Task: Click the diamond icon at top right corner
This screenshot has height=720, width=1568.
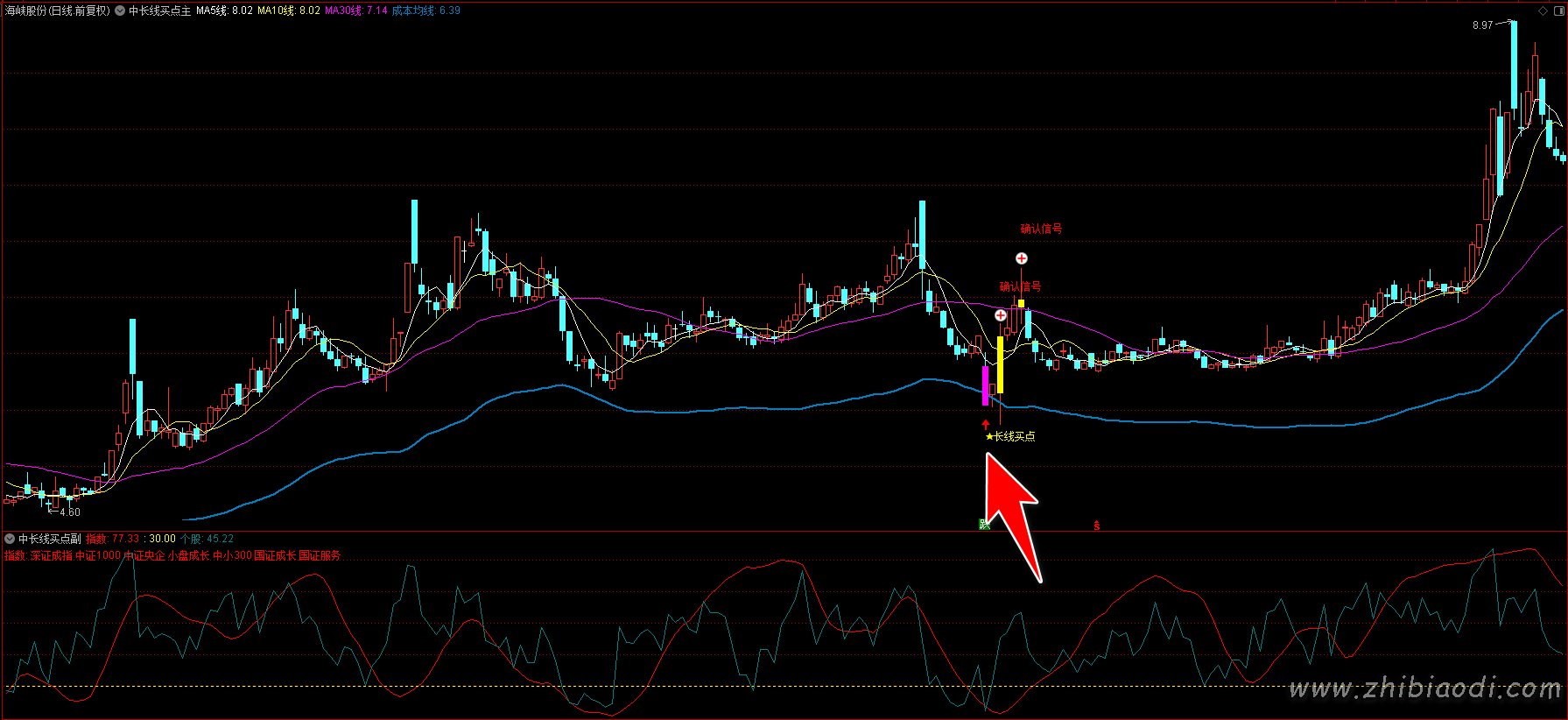Action: [x=1543, y=11]
